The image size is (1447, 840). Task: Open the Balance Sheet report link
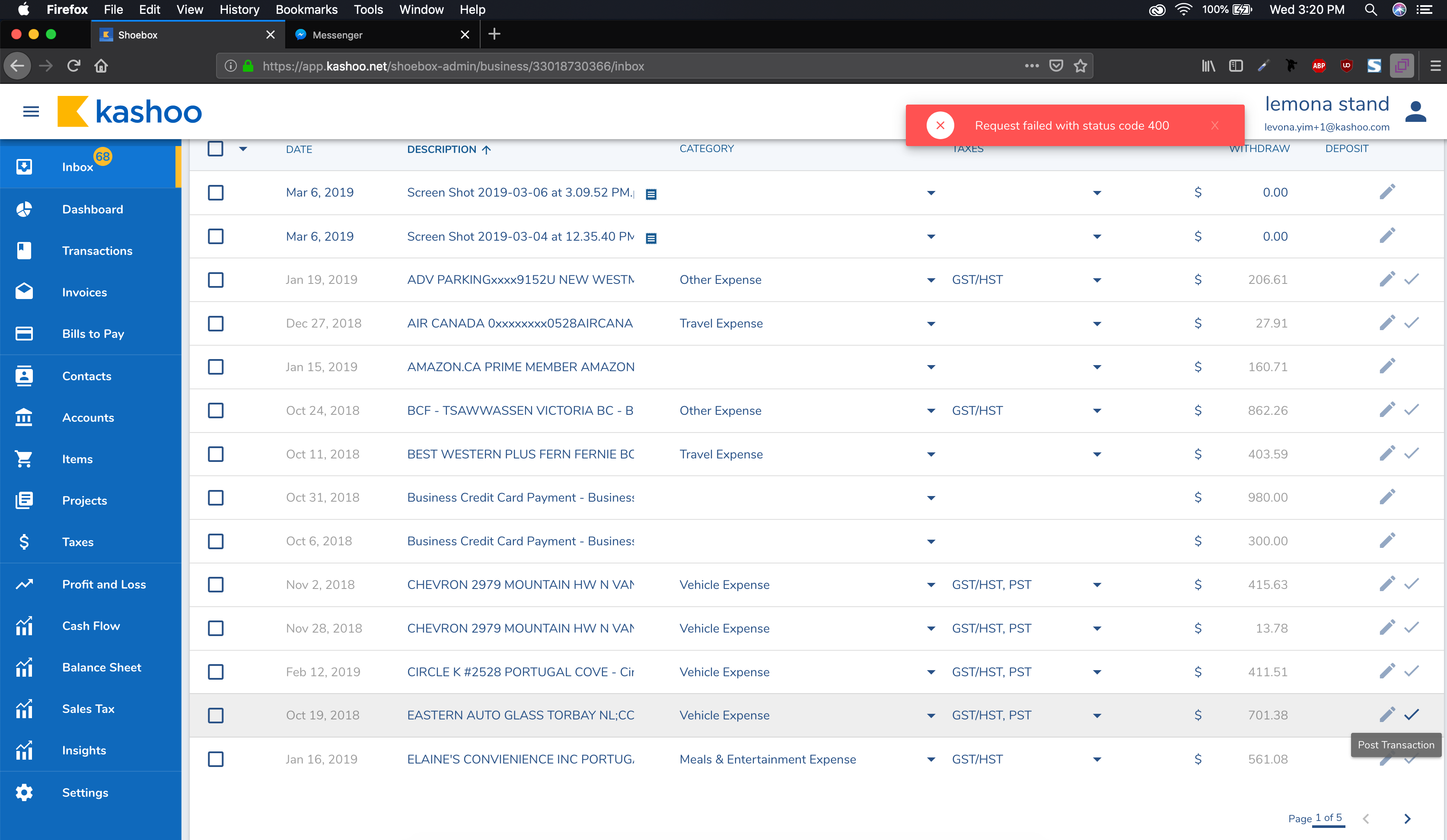101,667
